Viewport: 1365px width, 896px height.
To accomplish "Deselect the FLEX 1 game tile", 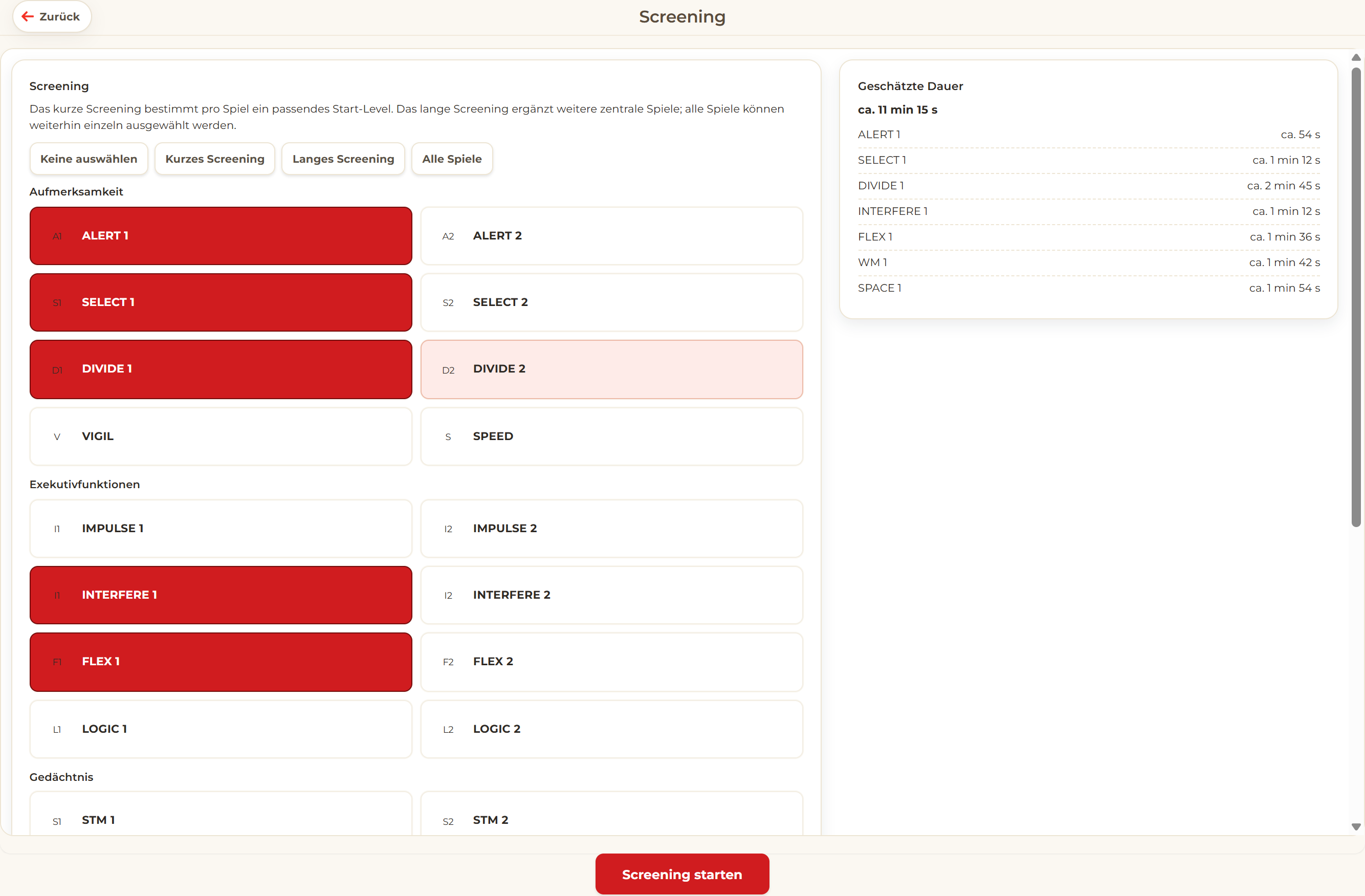I will pos(221,662).
